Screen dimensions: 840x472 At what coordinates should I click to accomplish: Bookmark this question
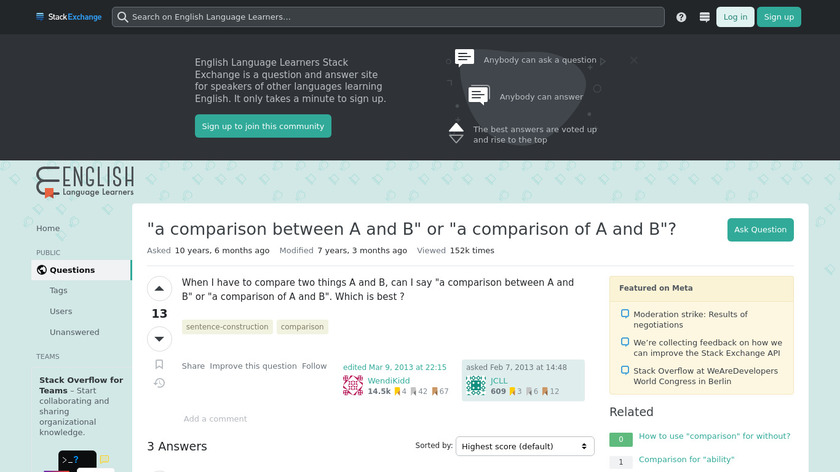[x=159, y=365]
